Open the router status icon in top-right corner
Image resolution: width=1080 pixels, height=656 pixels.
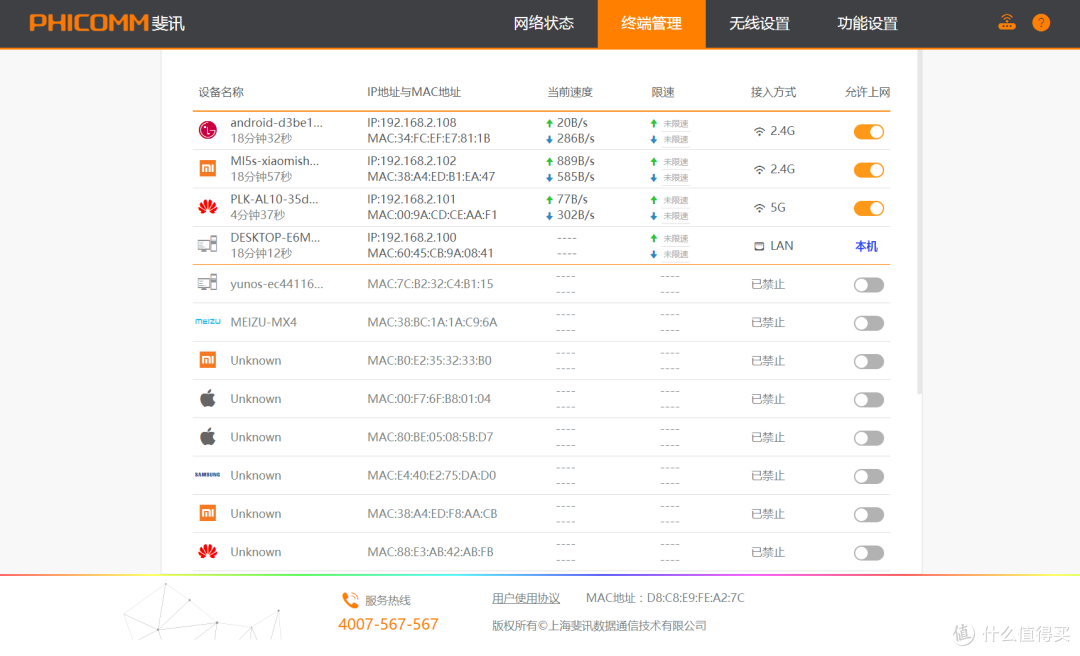[x=1007, y=21]
